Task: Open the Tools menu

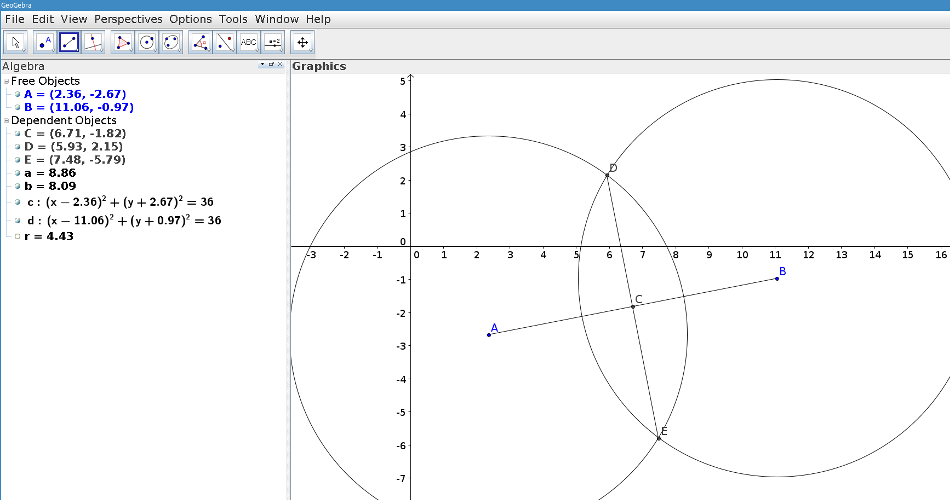Action: [x=233, y=19]
